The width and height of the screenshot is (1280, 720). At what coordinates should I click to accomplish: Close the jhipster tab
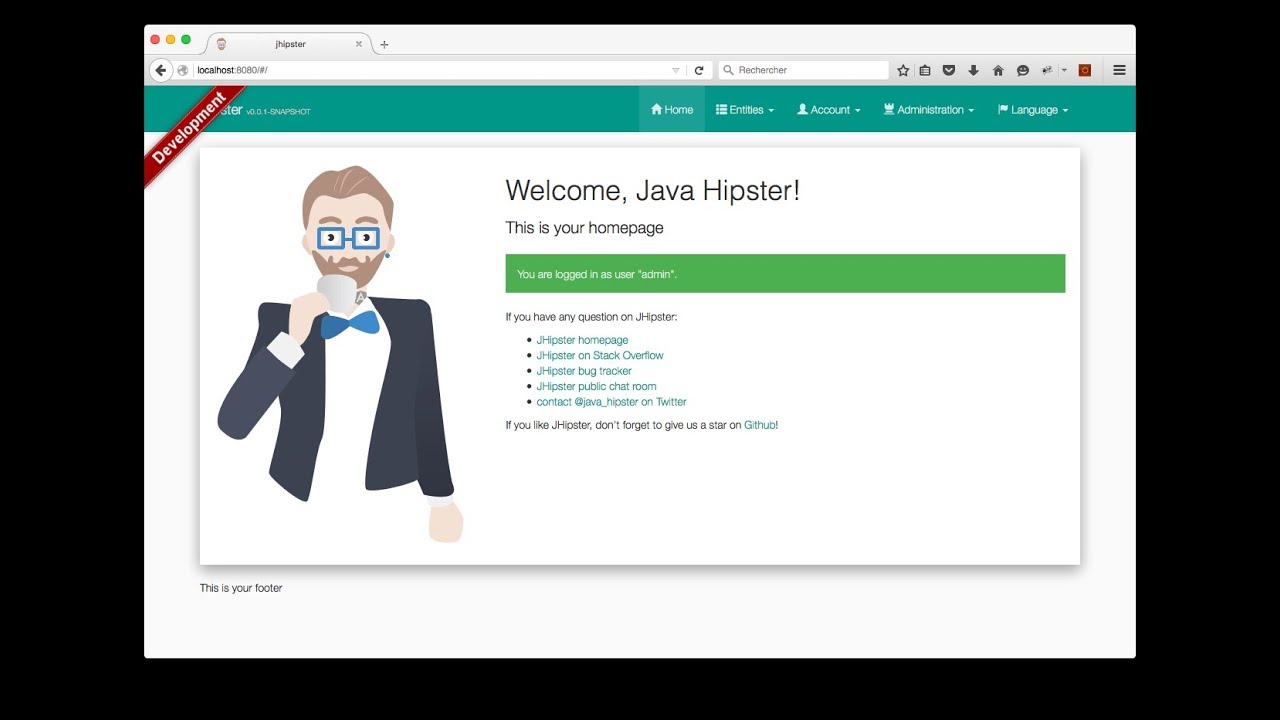[359, 44]
